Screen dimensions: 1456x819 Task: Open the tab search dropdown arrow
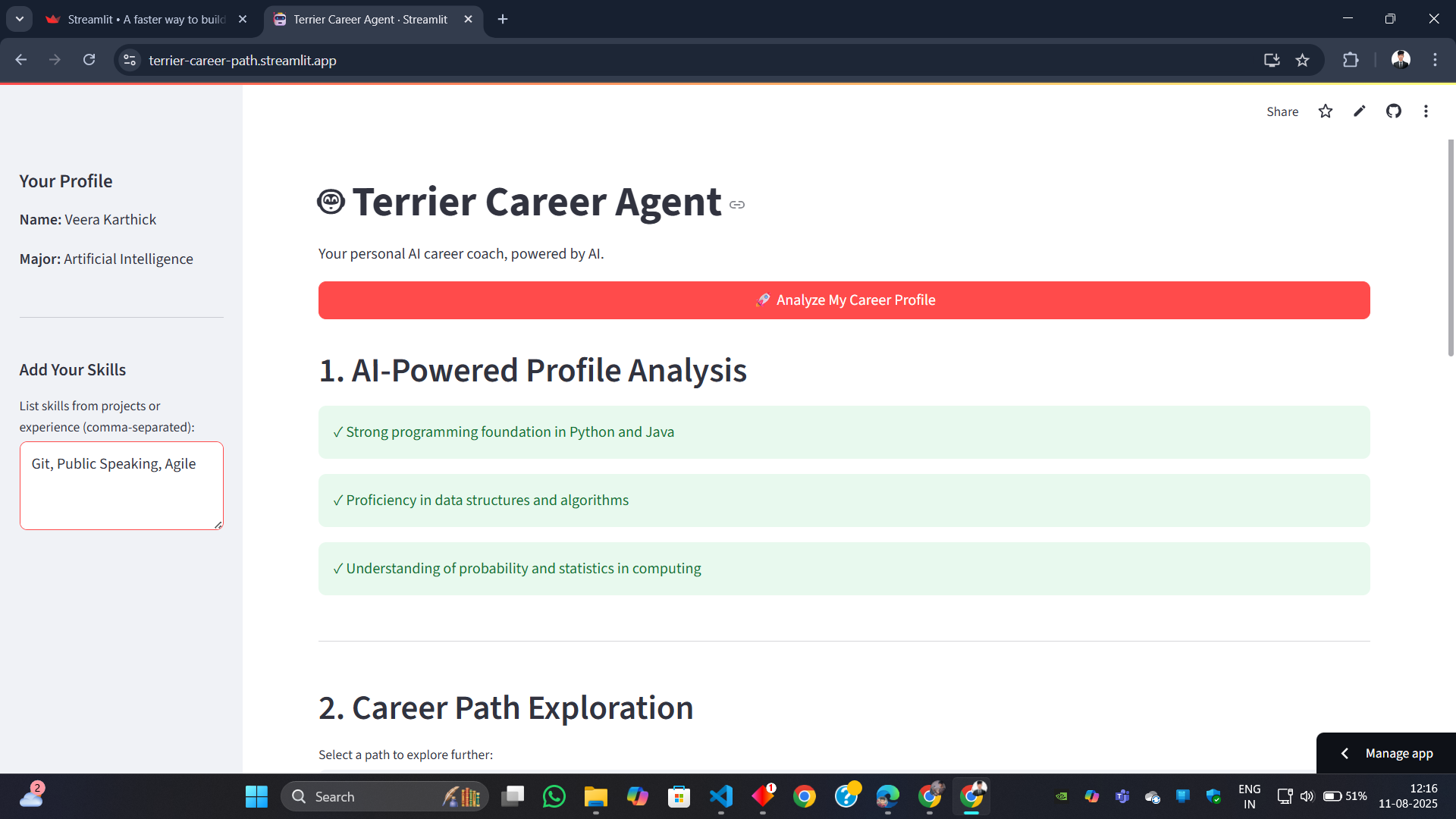point(20,19)
